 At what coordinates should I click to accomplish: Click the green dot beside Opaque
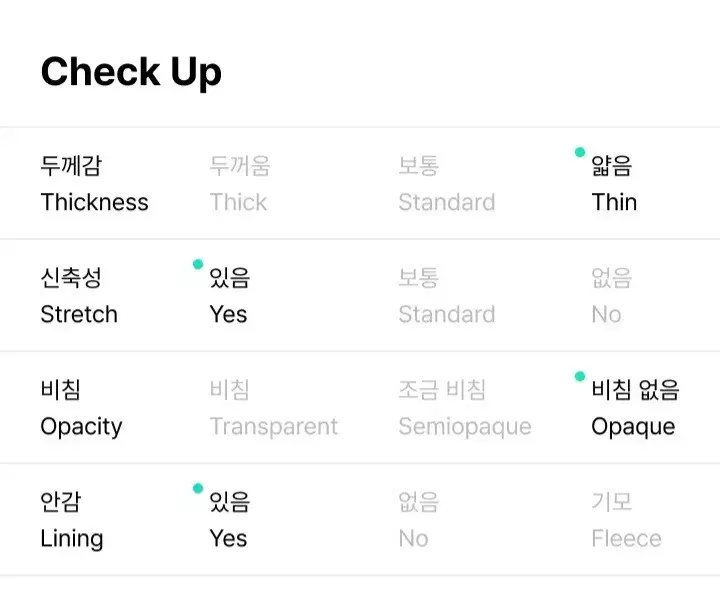(580, 376)
